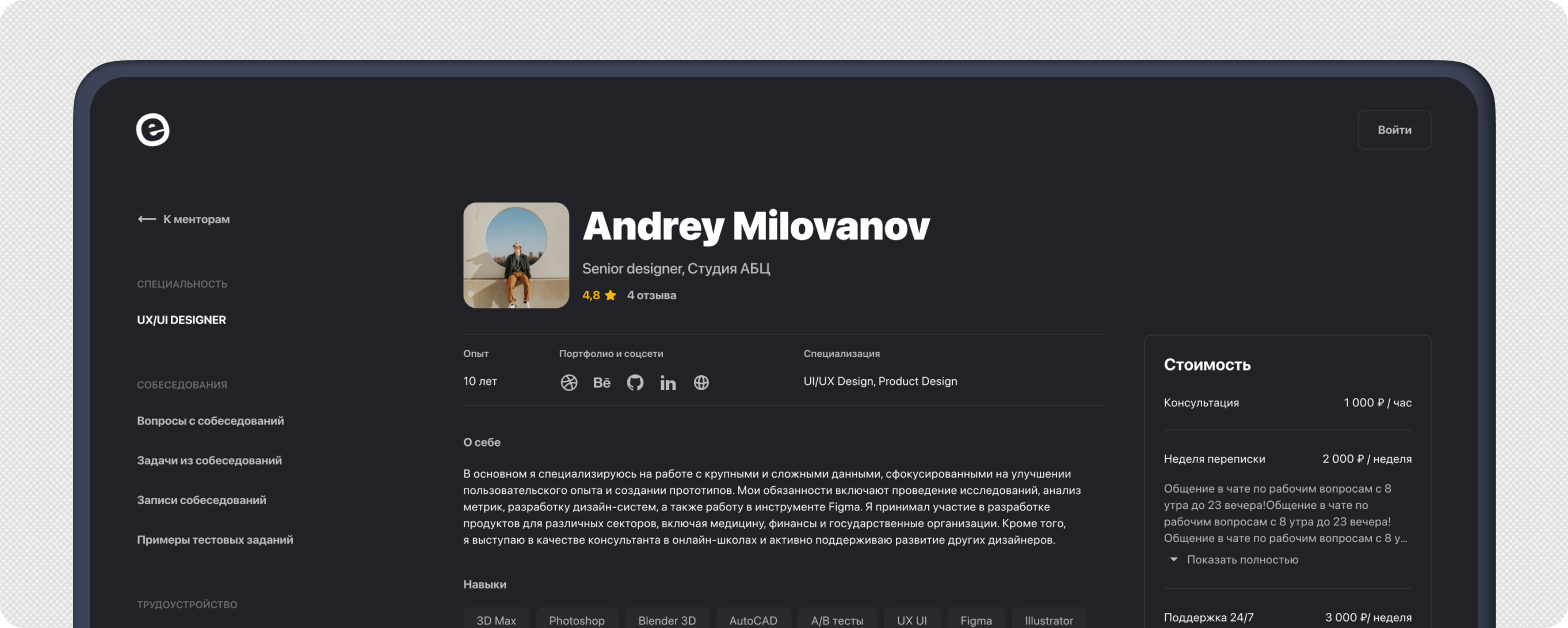Click the yellow rating star
The width and height of the screenshot is (1568, 628).
pyautogui.click(x=610, y=296)
